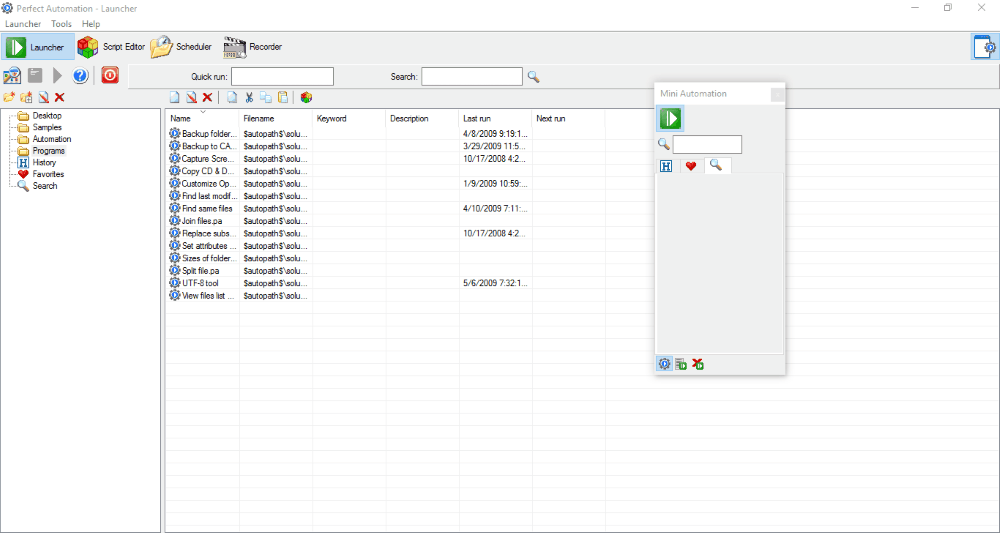Open the Launcher menu
This screenshot has height=533, width=1000.
[x=22, y=24]
